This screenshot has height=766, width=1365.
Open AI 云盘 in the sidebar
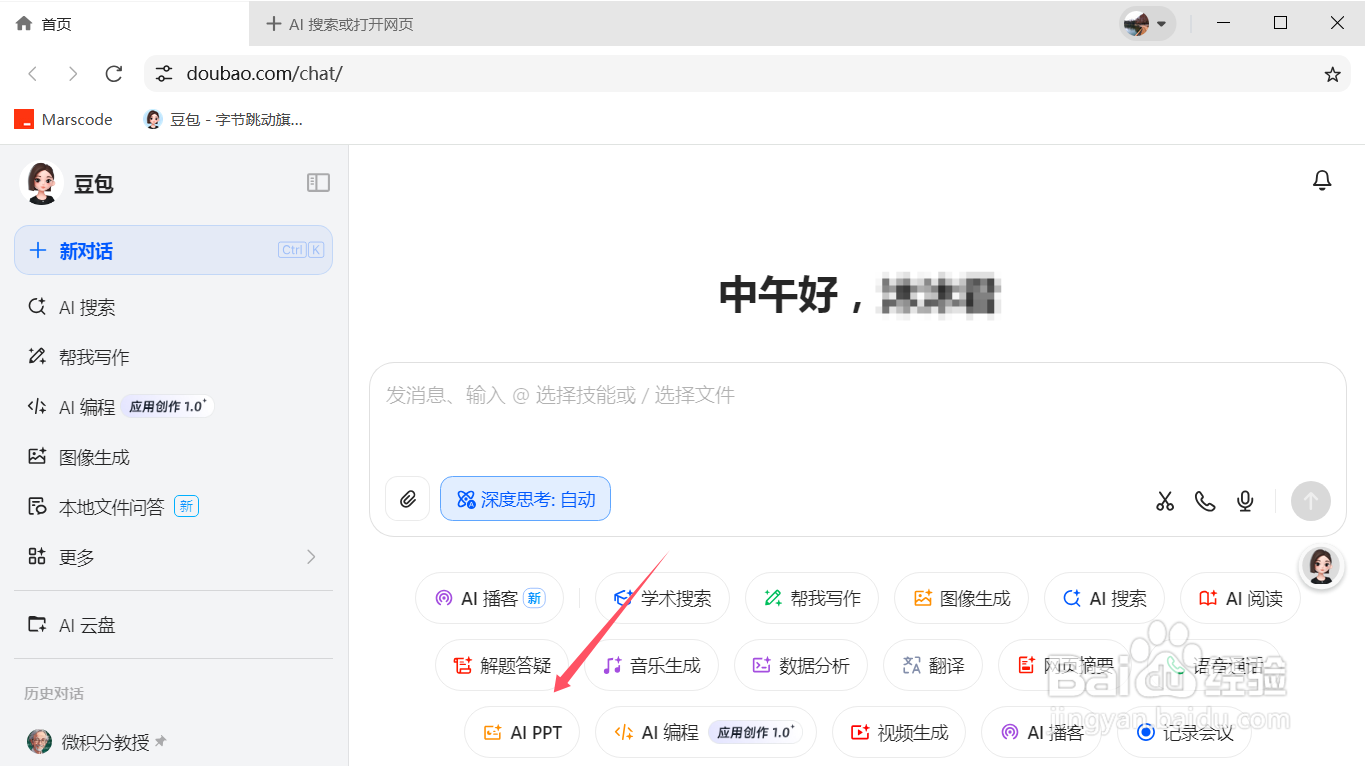173,625
